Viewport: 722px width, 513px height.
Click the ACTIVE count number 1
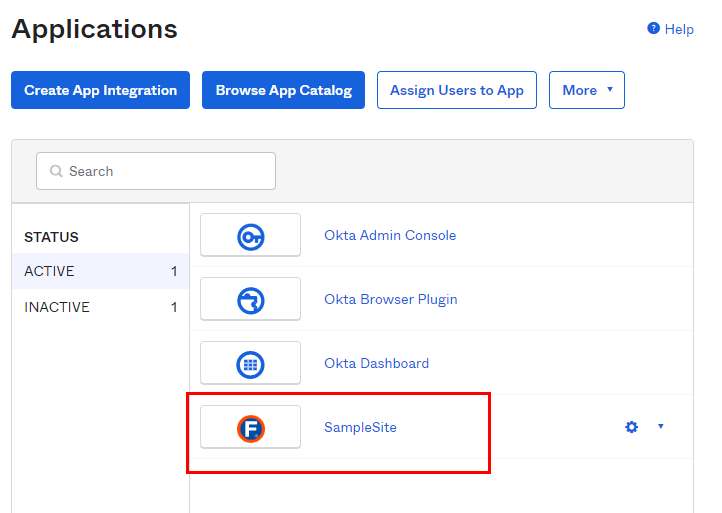[174, 271]
